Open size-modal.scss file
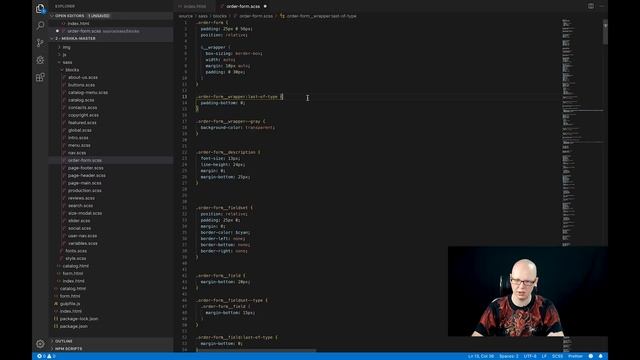640x360 pixels. tap(85, 213)
